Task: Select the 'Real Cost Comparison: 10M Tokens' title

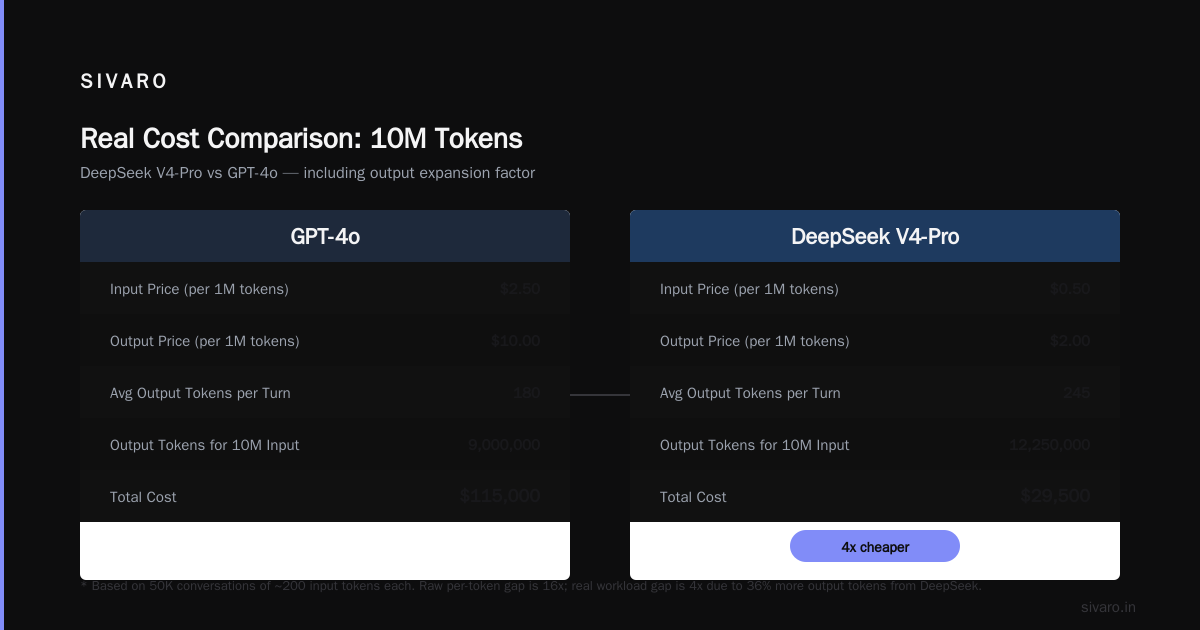Action: tap(301, 138)
